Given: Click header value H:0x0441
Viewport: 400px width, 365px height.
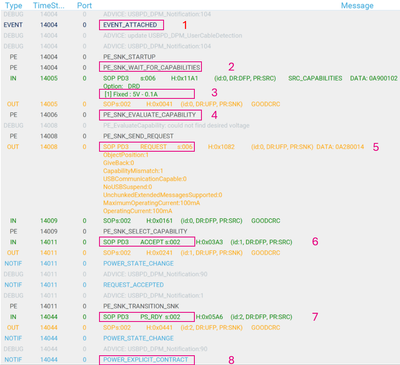Looking at the screenshot, I should click(160, 327).
